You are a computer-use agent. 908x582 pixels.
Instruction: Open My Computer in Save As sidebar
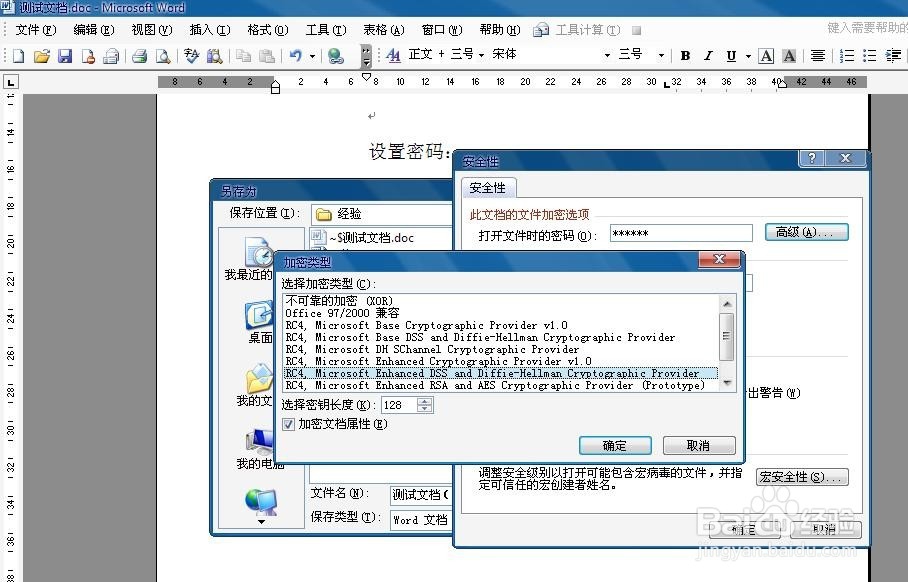point(260,449)
